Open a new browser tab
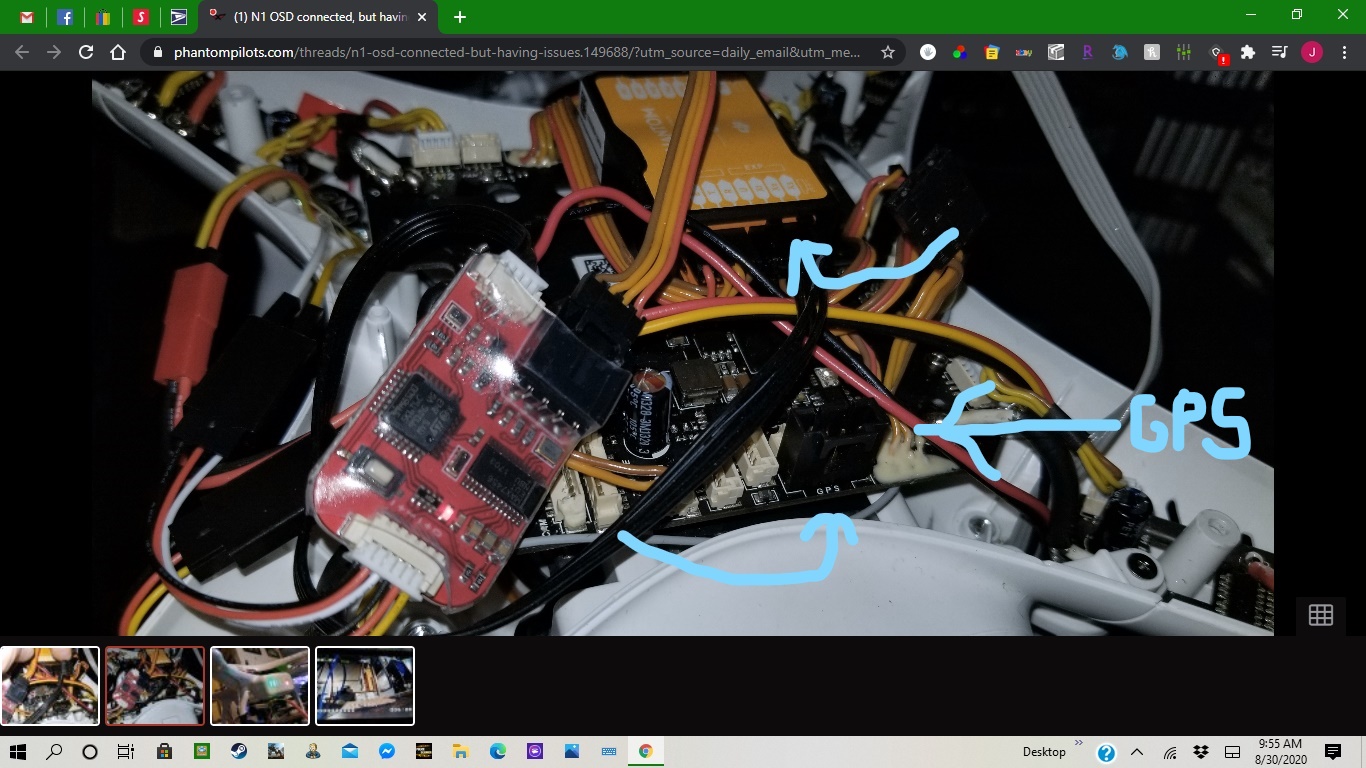Viewport: 1366px width, 768px height. [x=459, y=17]
